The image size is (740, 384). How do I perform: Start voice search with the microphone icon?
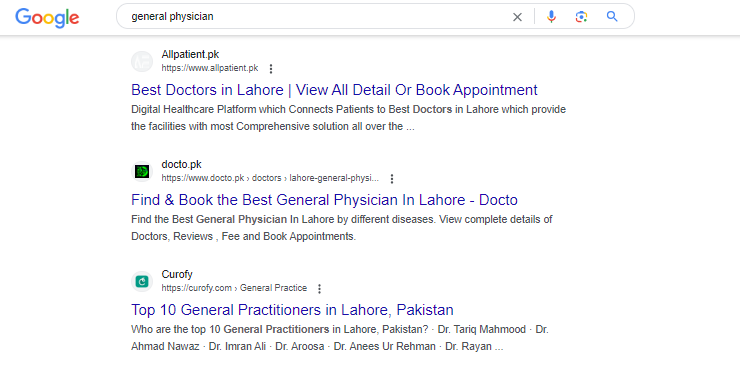(x=551, y=17)
